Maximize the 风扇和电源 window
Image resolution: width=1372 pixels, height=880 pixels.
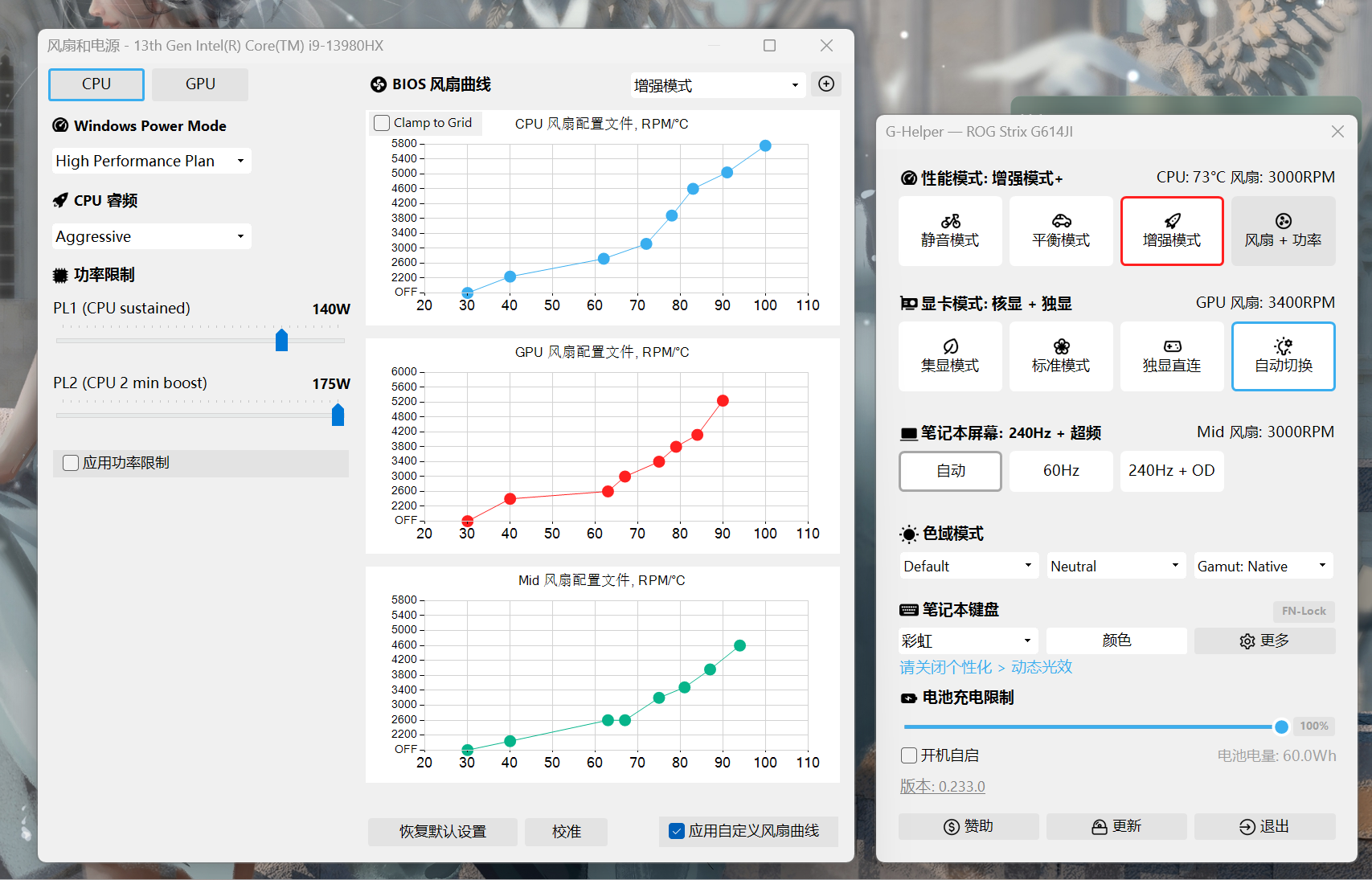769,46
